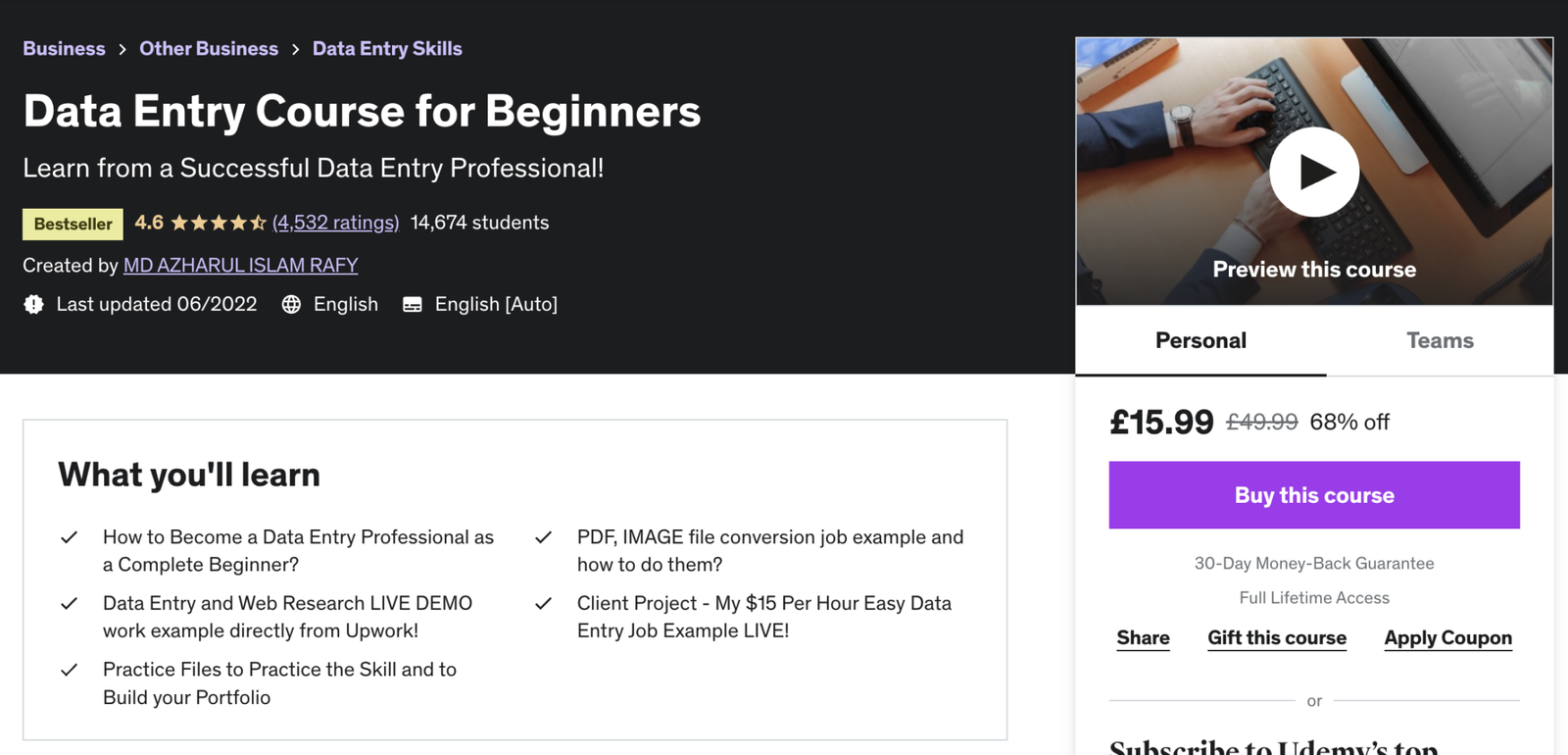Visit MD AZHARUL ISLAM RAFY's profile
The height and width of the screenshot is (755, 1568).
tap(240, 265)
